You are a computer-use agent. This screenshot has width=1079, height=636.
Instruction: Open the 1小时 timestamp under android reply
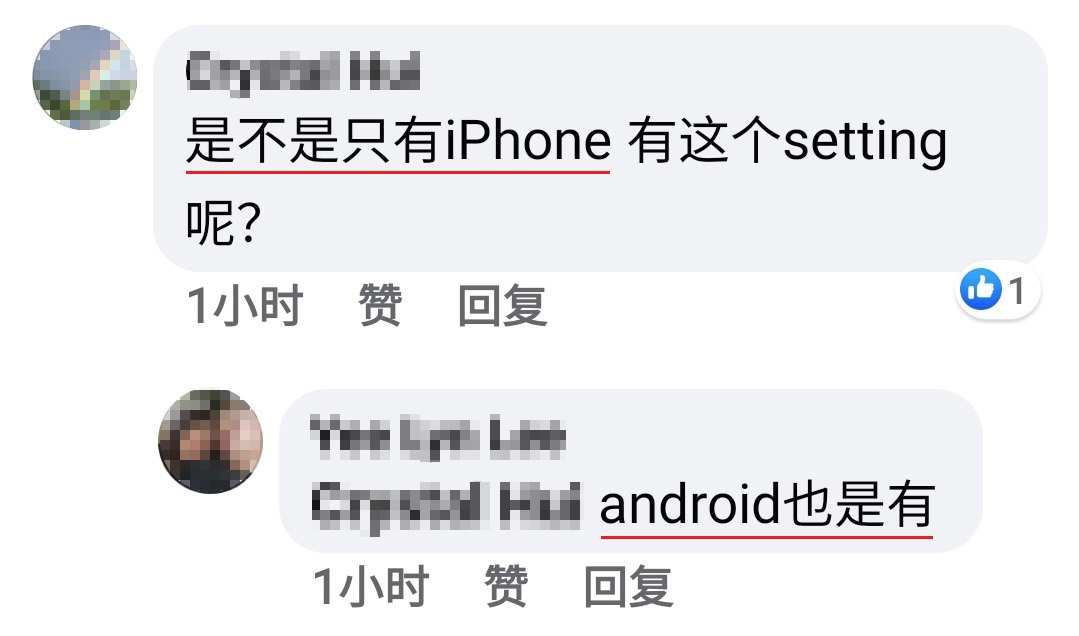[371, 586]
